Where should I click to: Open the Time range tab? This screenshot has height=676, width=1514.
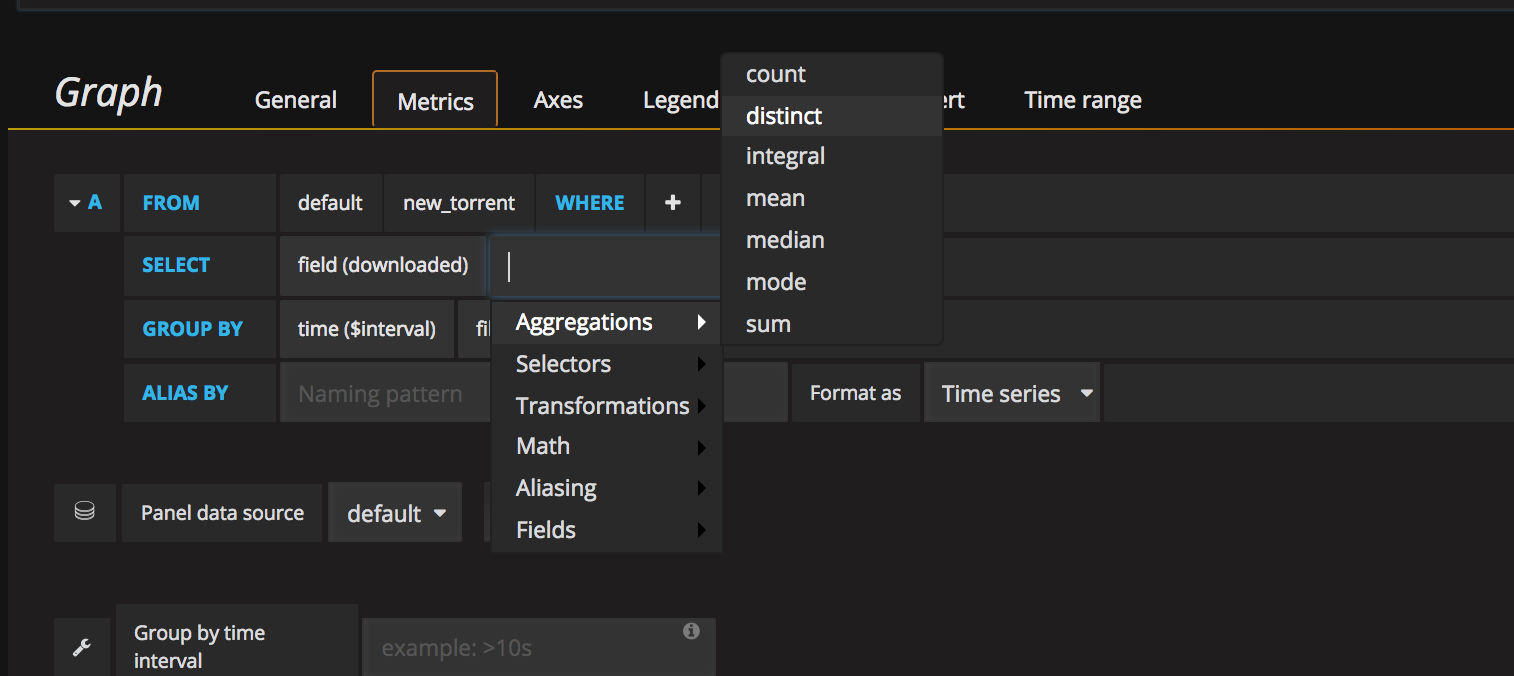click(1083, 100)
